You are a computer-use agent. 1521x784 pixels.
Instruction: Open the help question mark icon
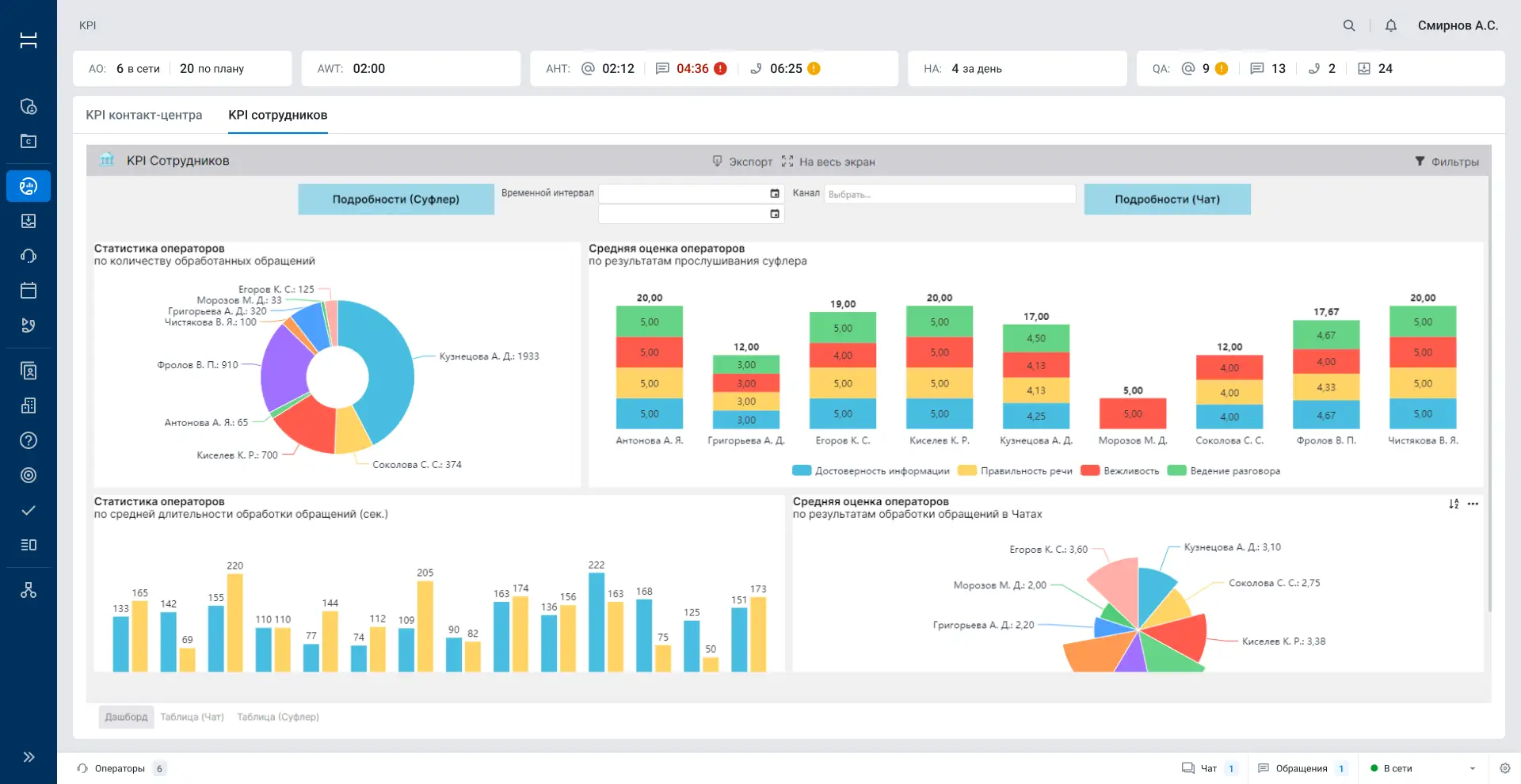coord(29,440)
